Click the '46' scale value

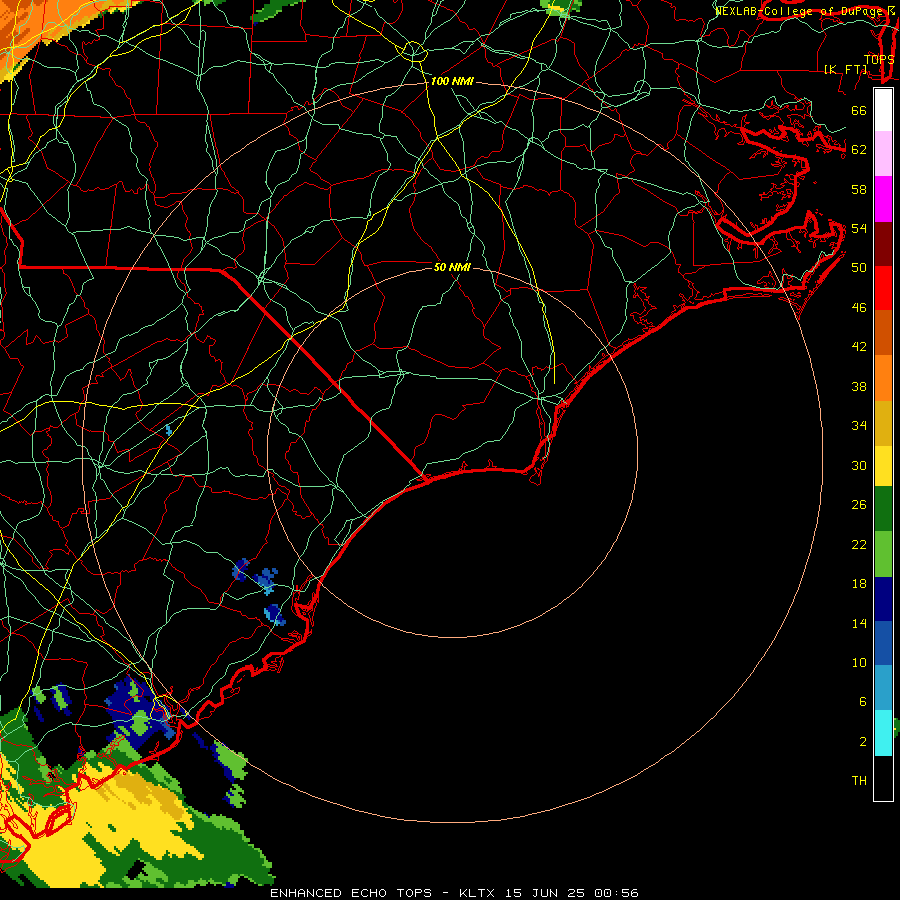(x=859, y=308)
